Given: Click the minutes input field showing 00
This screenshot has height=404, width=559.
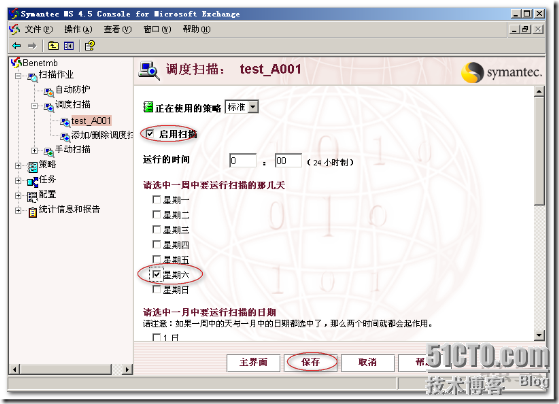Looking at the screenshot, I should [288, 160].
